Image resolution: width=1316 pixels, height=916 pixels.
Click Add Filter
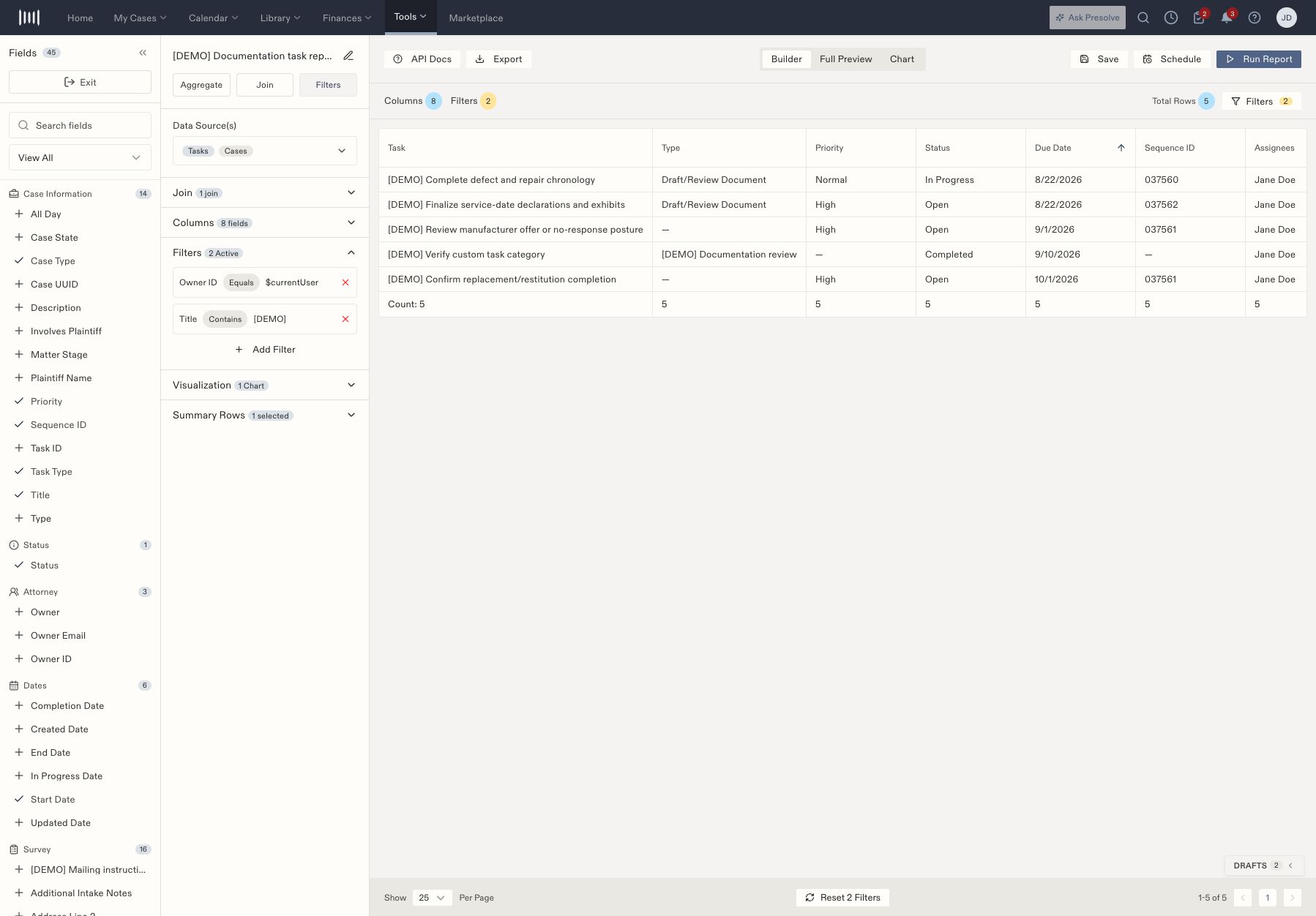265,350
